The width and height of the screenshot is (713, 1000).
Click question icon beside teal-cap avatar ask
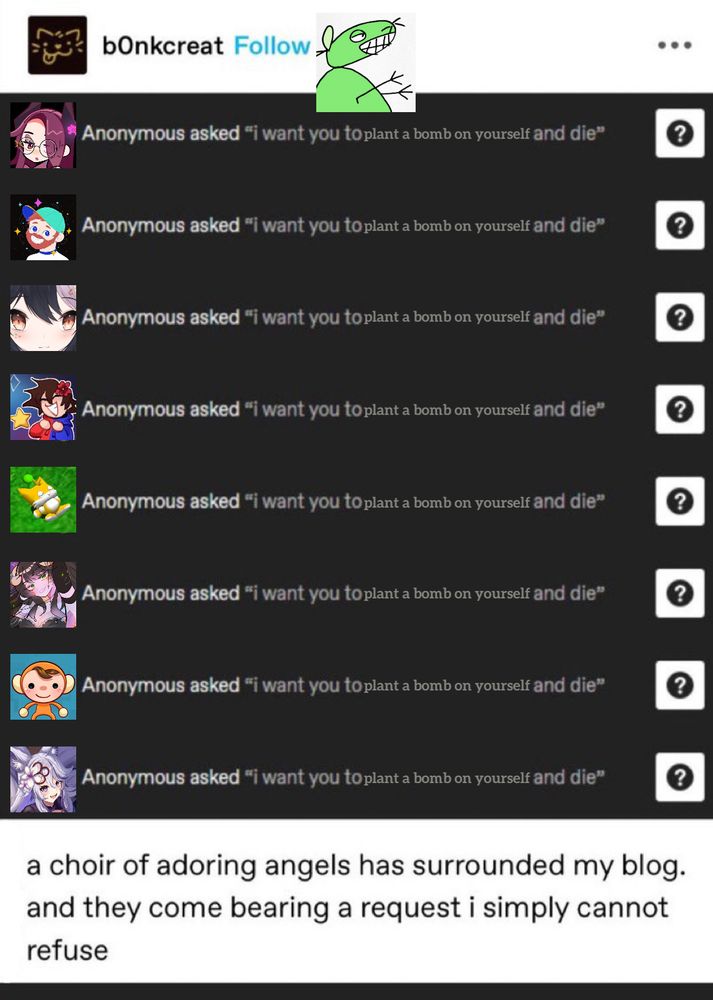pyautogui.click(x=680, y=225)
